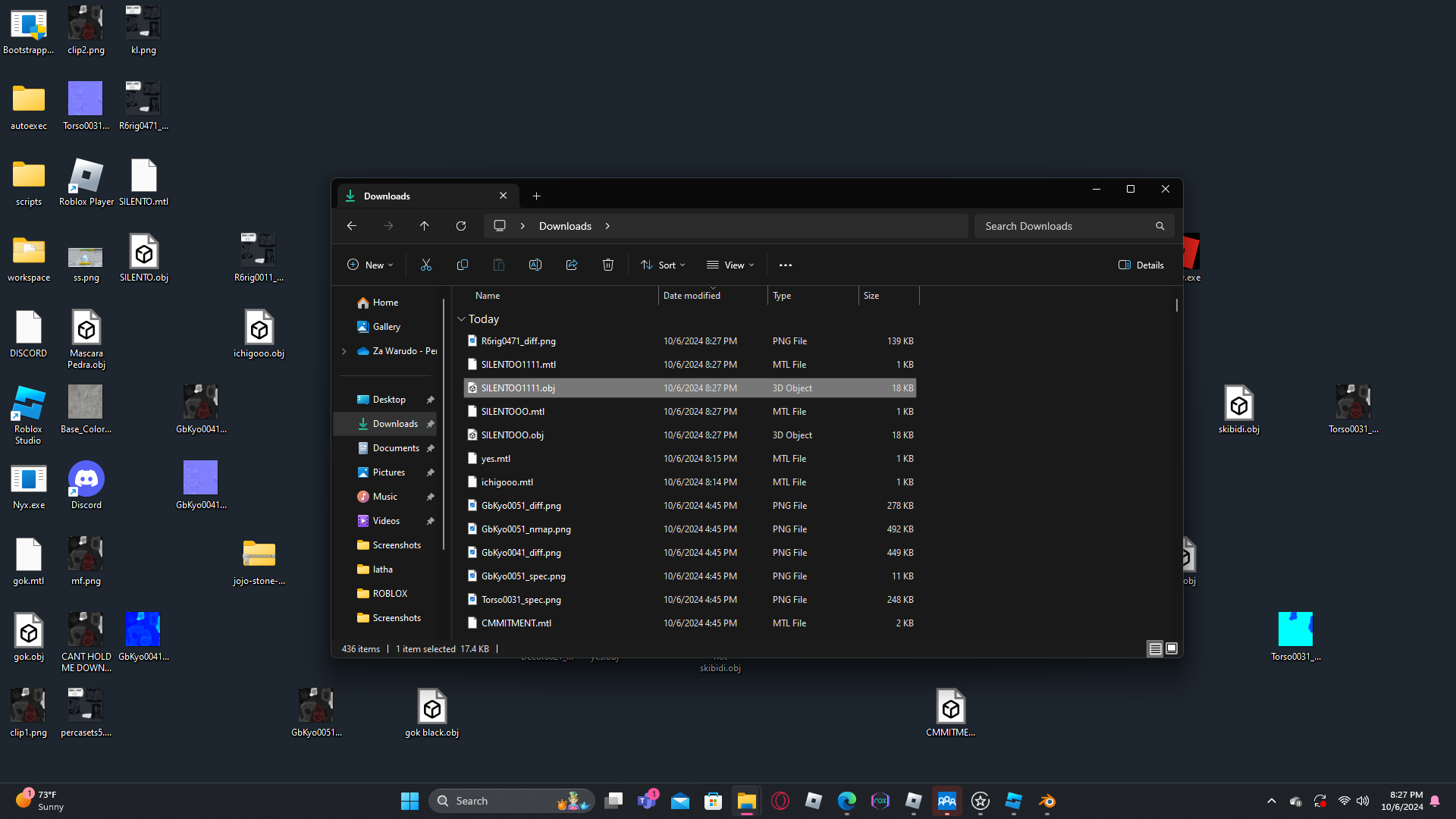
Task: Switch to large thumbnails view toggle
Action: pyautogui.click(x=1171, y=648)
